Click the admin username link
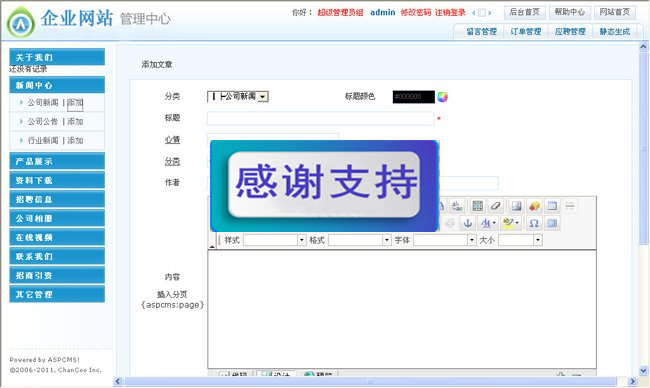 [x=383, y=12]
